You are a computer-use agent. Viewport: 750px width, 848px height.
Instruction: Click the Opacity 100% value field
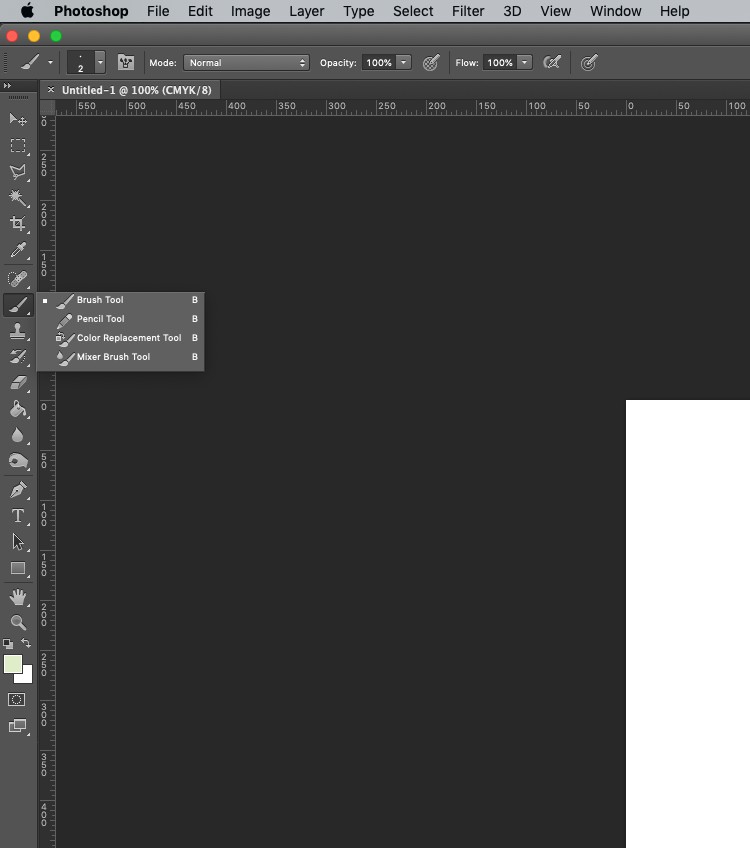pos(379,63)
